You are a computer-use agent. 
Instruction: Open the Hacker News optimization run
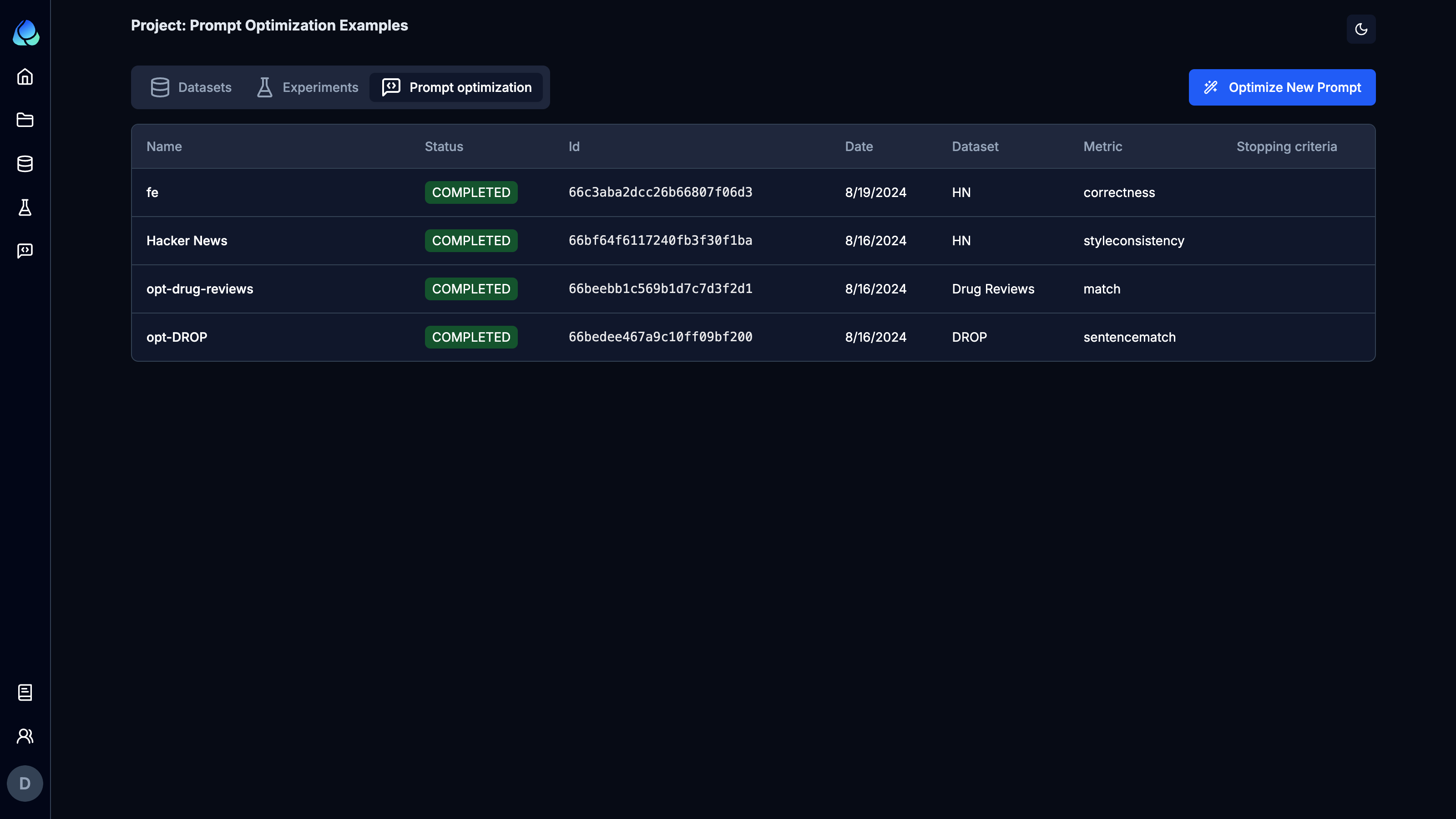(187, 240)
